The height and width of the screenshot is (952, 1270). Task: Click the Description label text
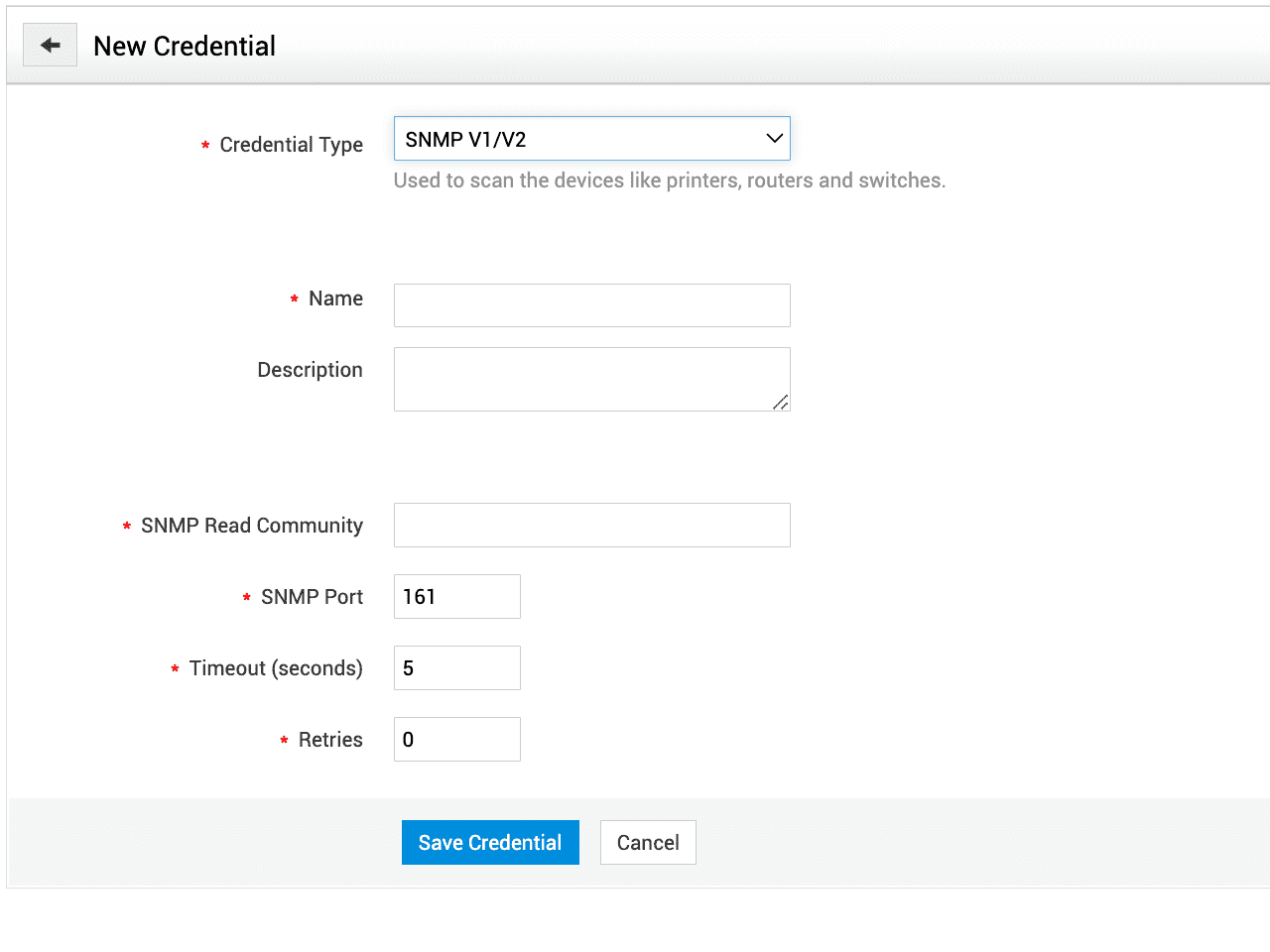(x=310, y=370)
